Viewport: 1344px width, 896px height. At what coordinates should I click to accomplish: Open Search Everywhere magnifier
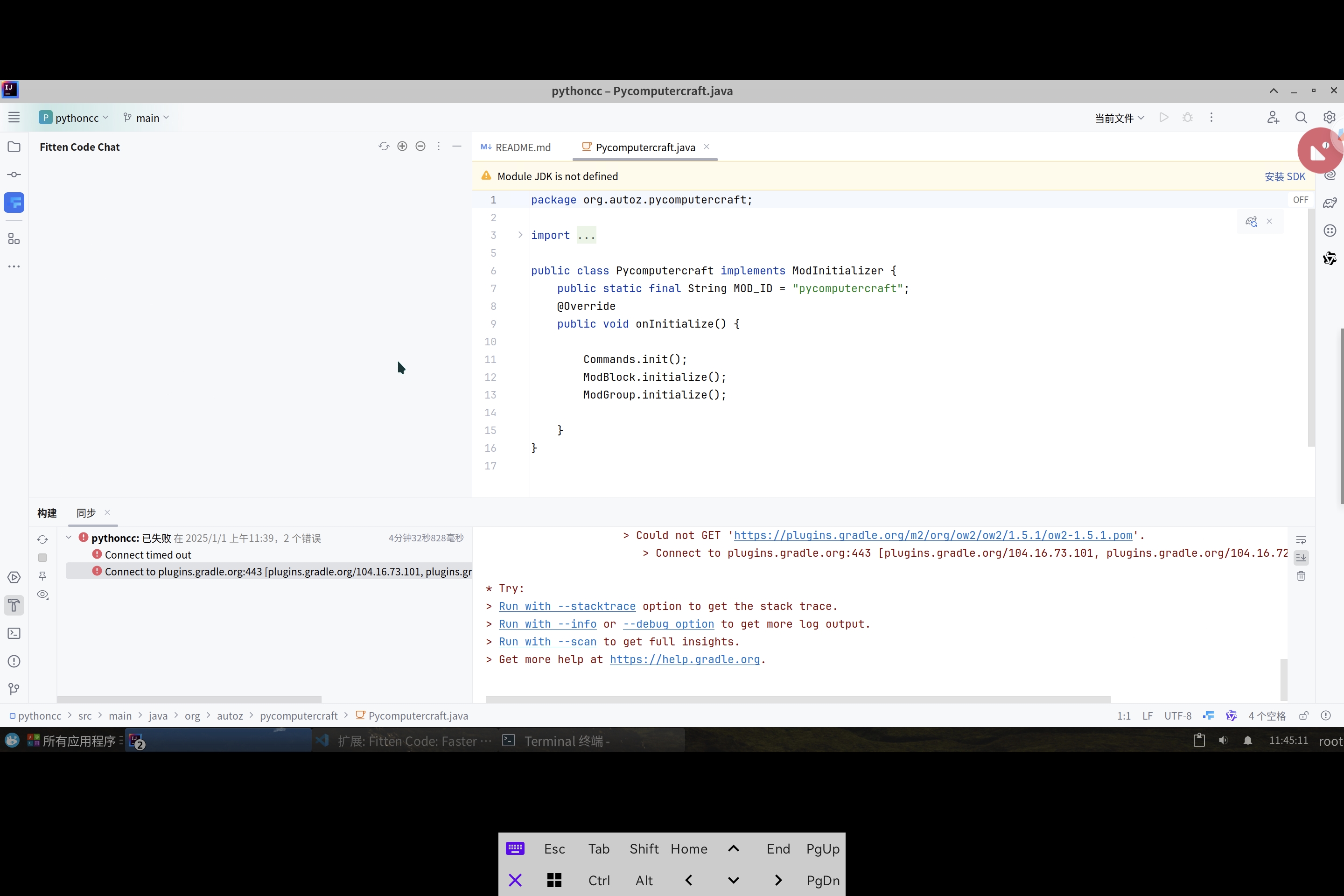[1301, 118]
